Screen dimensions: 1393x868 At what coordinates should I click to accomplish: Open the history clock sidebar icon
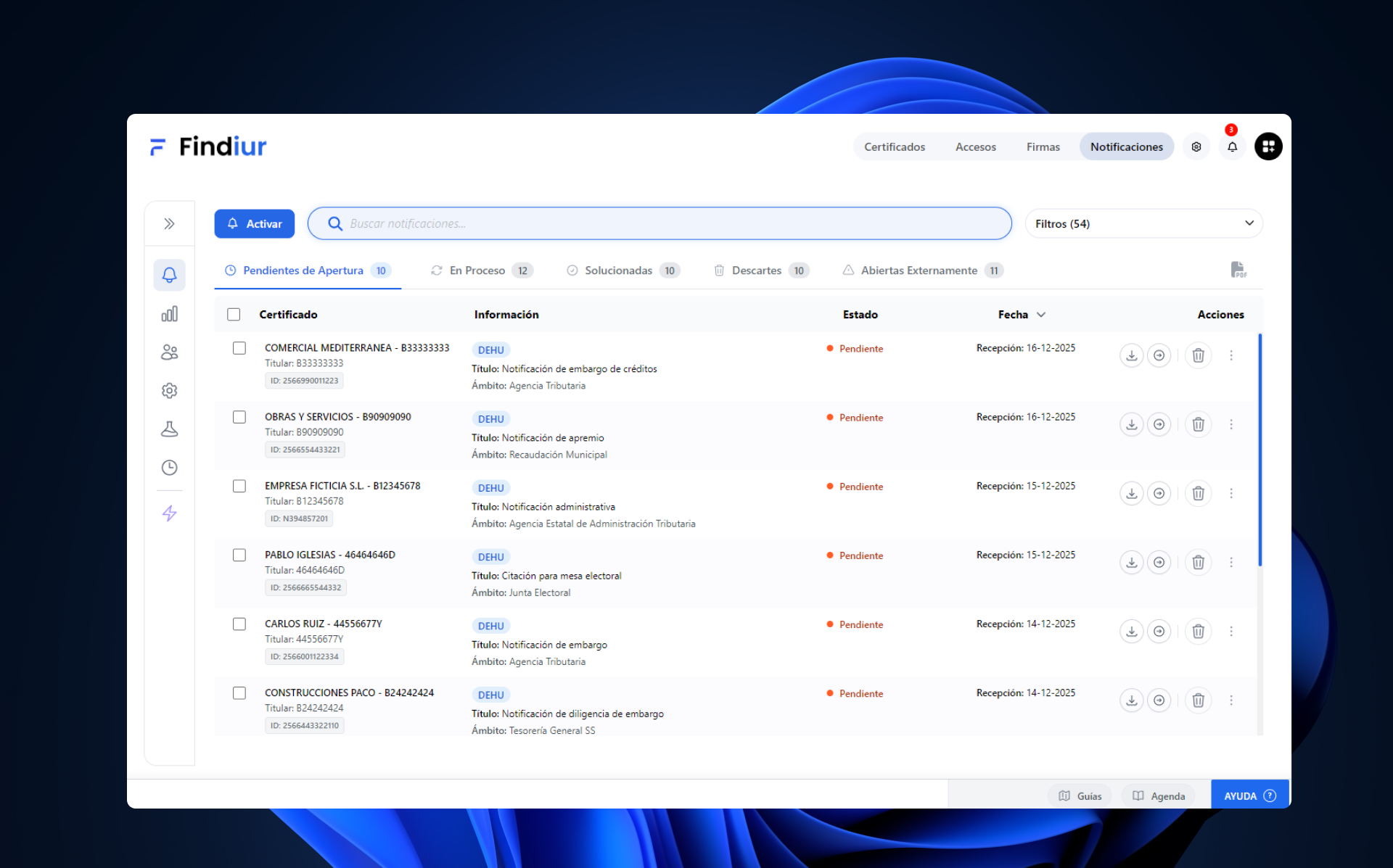169,468
